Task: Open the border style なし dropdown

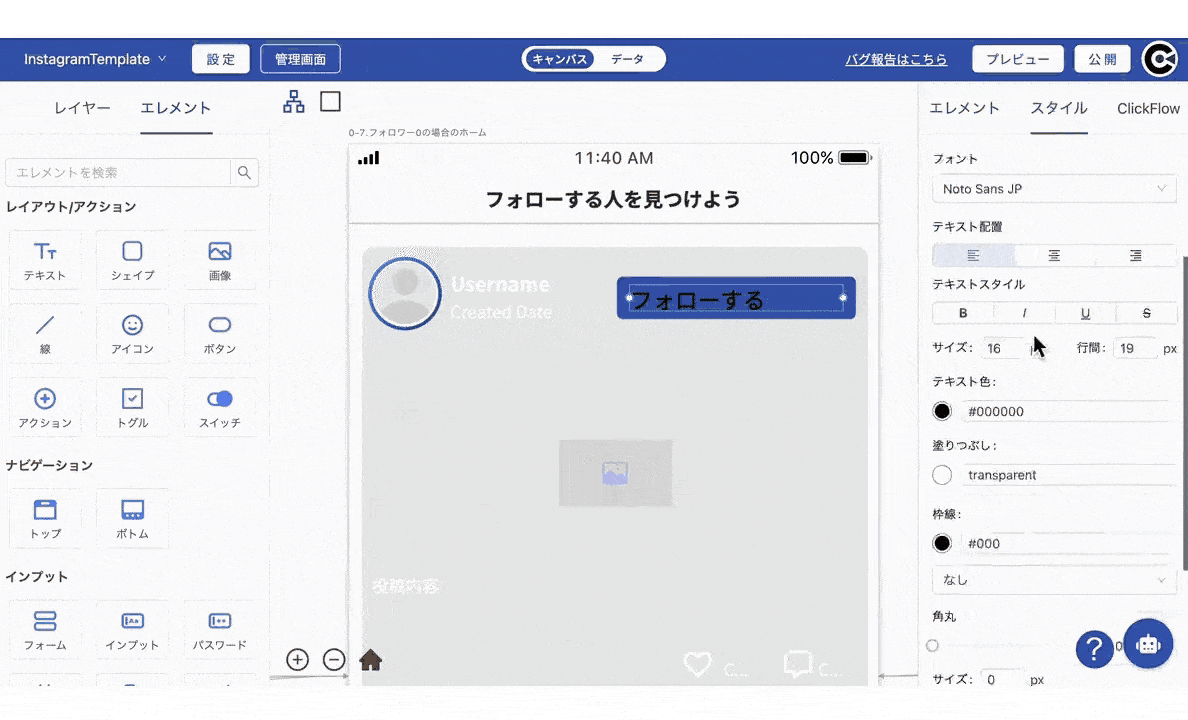Action: click(x=1054, y=580)
